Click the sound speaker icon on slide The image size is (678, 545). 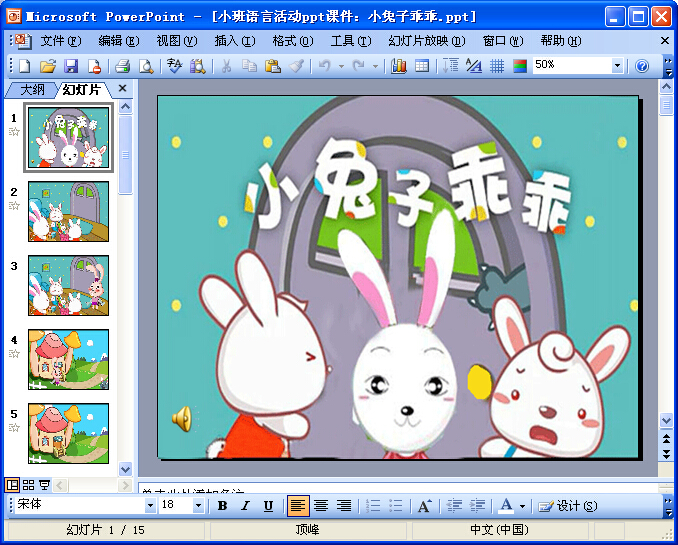pyautogui.click(x=182, y=419)
